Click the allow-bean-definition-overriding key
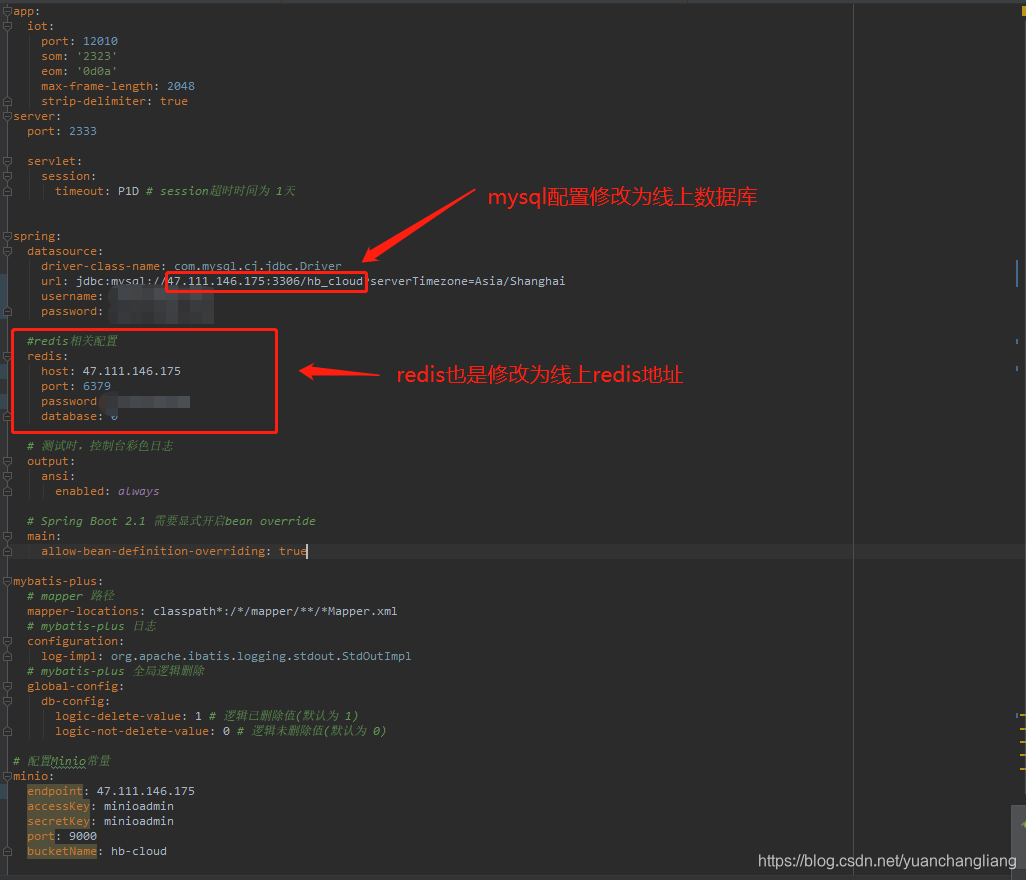The height and width of the screenshot is (880, 1026). [153, 551]
